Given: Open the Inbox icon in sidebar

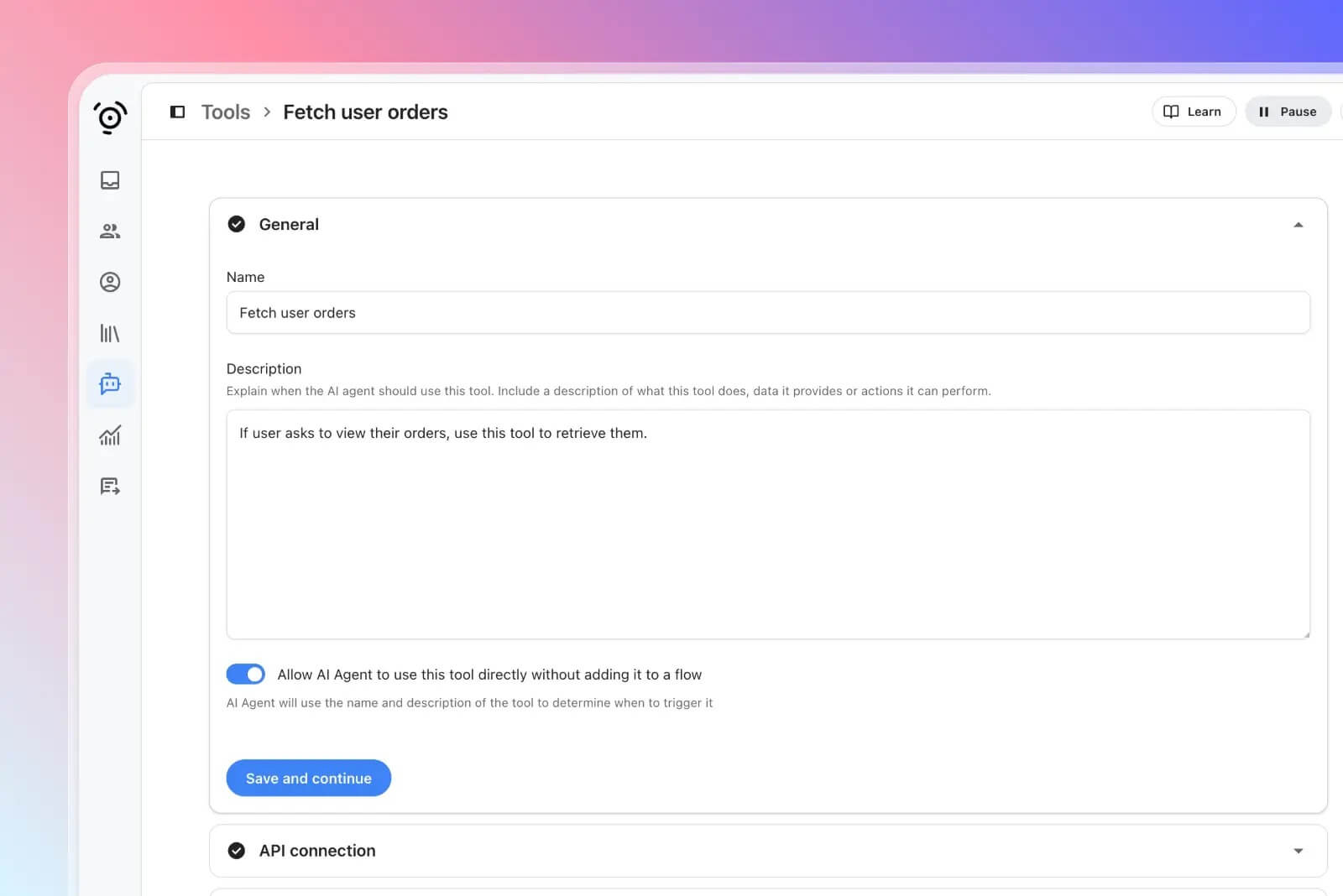Looking at the screenshot, I should 110,180.
